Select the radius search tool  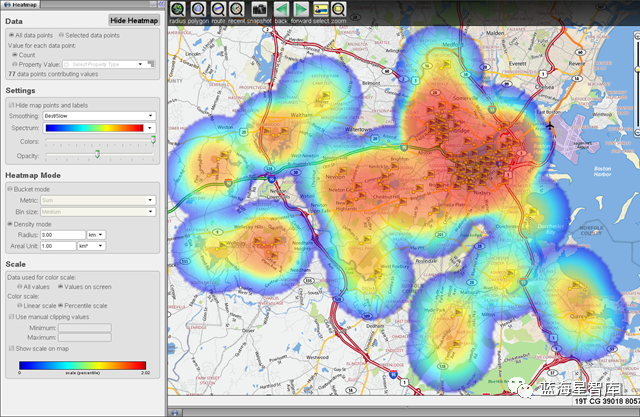pyautogui.click(x=178, y=10)
